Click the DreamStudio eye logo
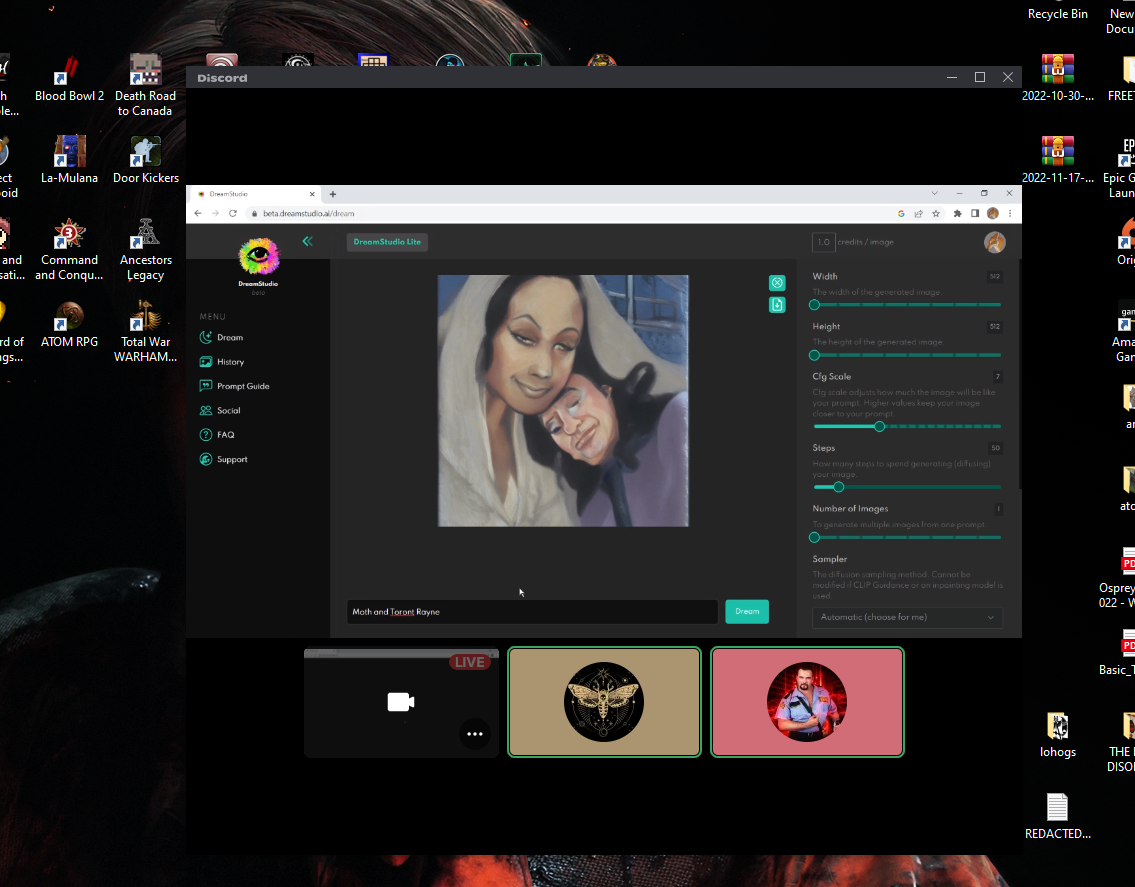 point(258,256)
